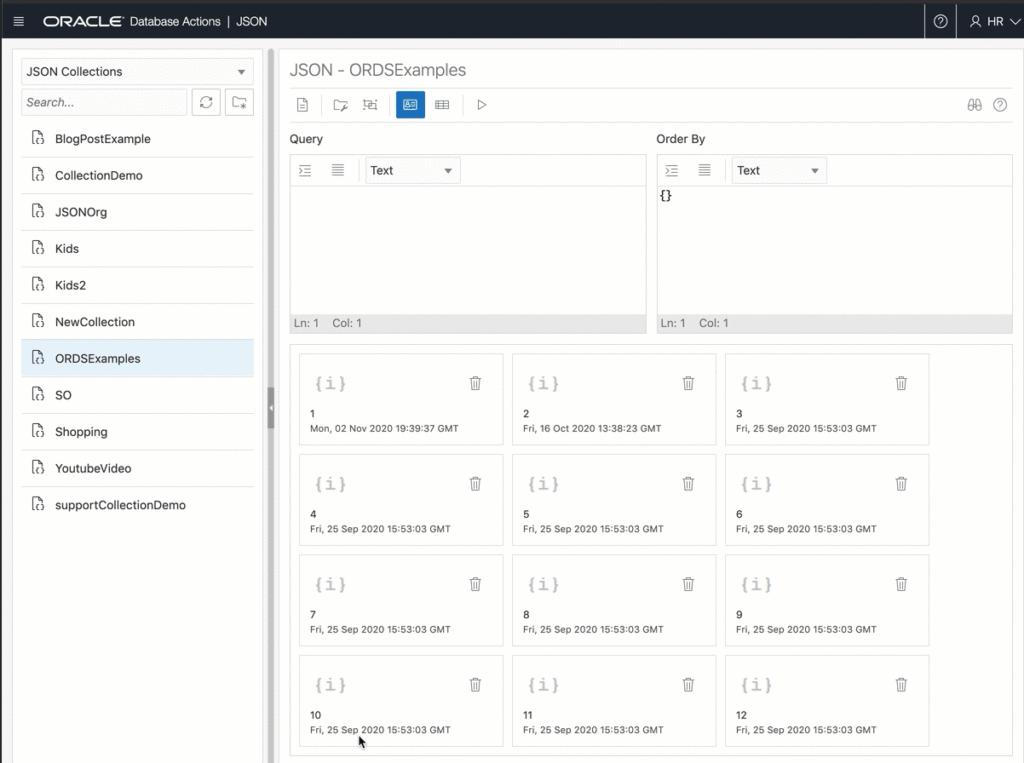
Task: Refresh the collections list
Action: coord(206,102)
